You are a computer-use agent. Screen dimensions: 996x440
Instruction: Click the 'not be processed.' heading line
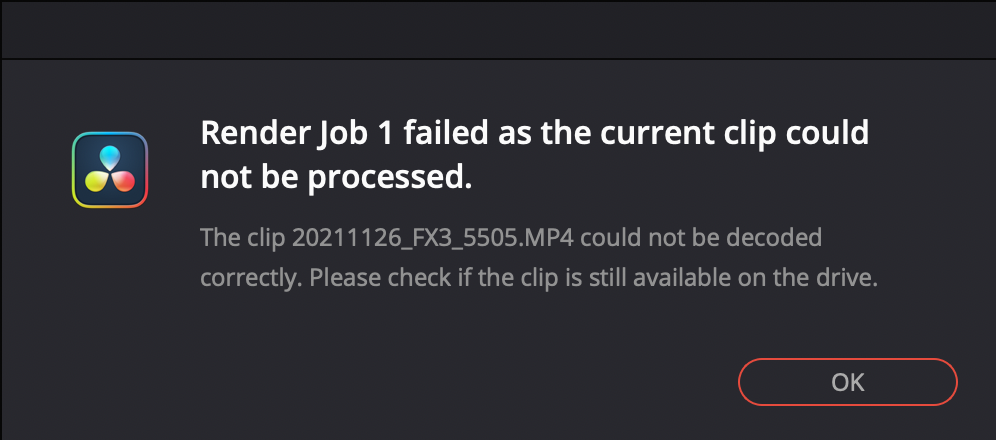pyautogui.click(x=335, y=178)
